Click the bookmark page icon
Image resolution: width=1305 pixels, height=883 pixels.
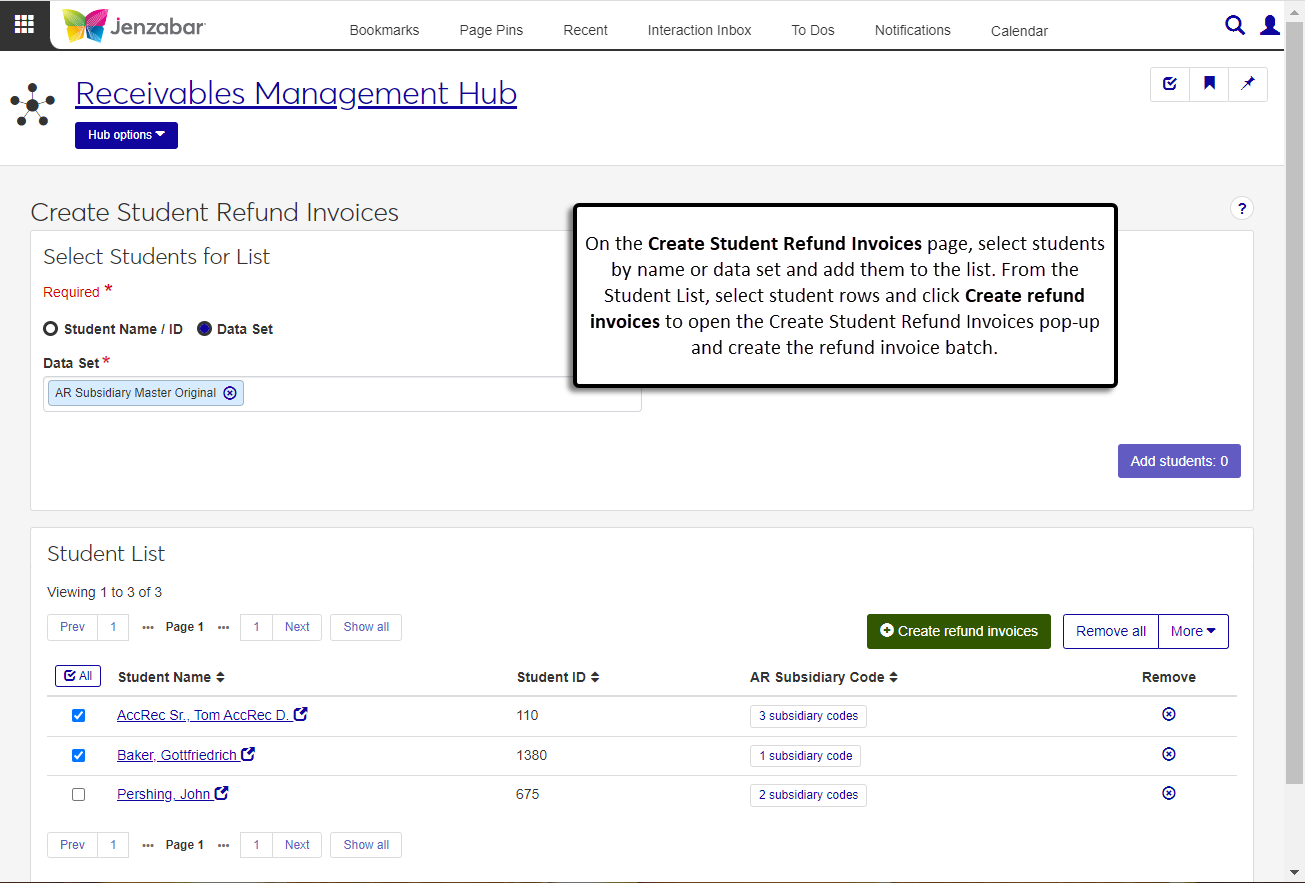1209,84
